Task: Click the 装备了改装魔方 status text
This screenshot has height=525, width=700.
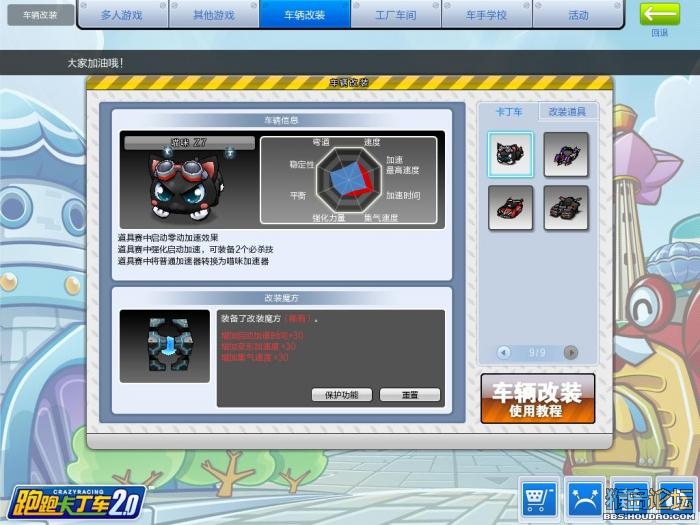Action: tap(269, 319)
